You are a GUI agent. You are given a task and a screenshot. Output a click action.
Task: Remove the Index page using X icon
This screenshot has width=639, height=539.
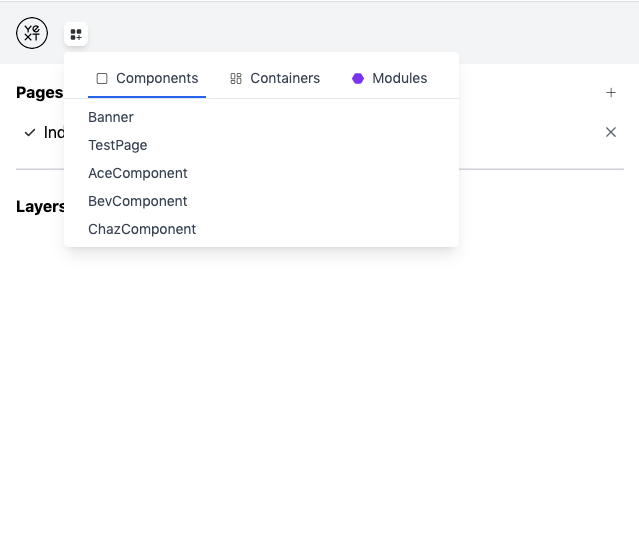coord(611,132)
